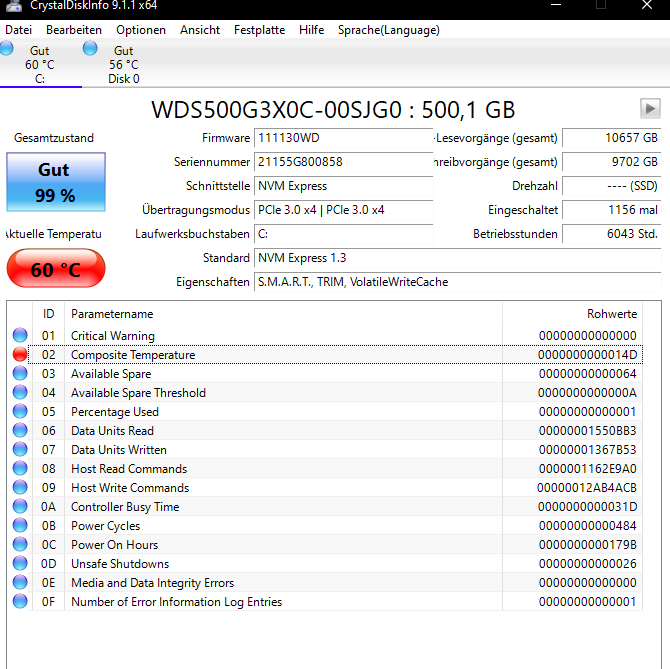Viewport: 670px width, 669px height.
Task: Click the status icon for Data Units Read
Action: click(x=20, y=430)
